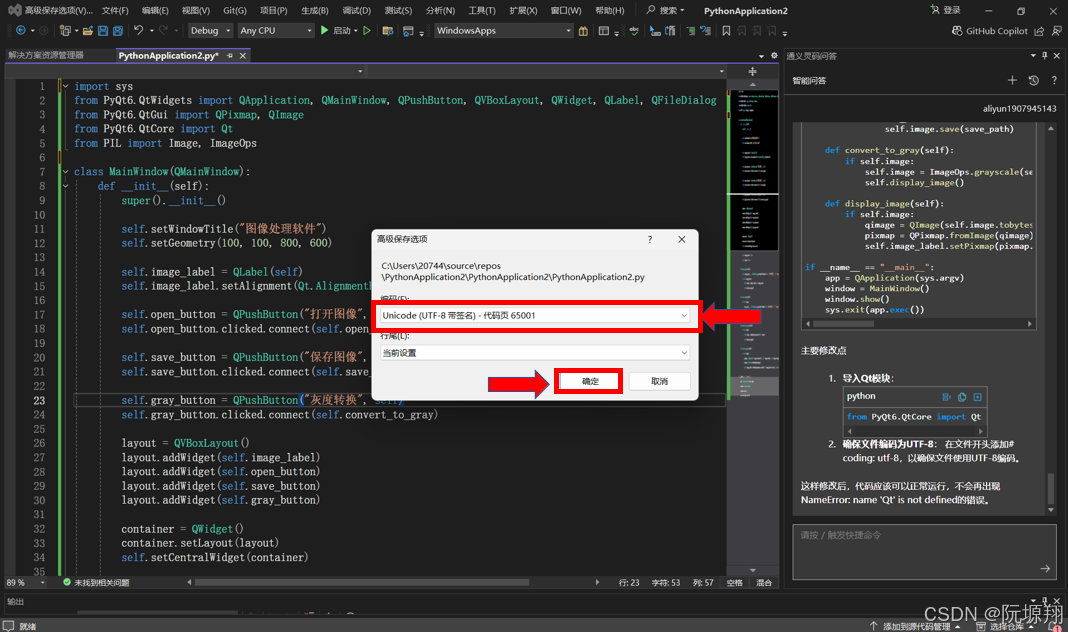Open the 工具(T) menu

(x=482, y=10)
